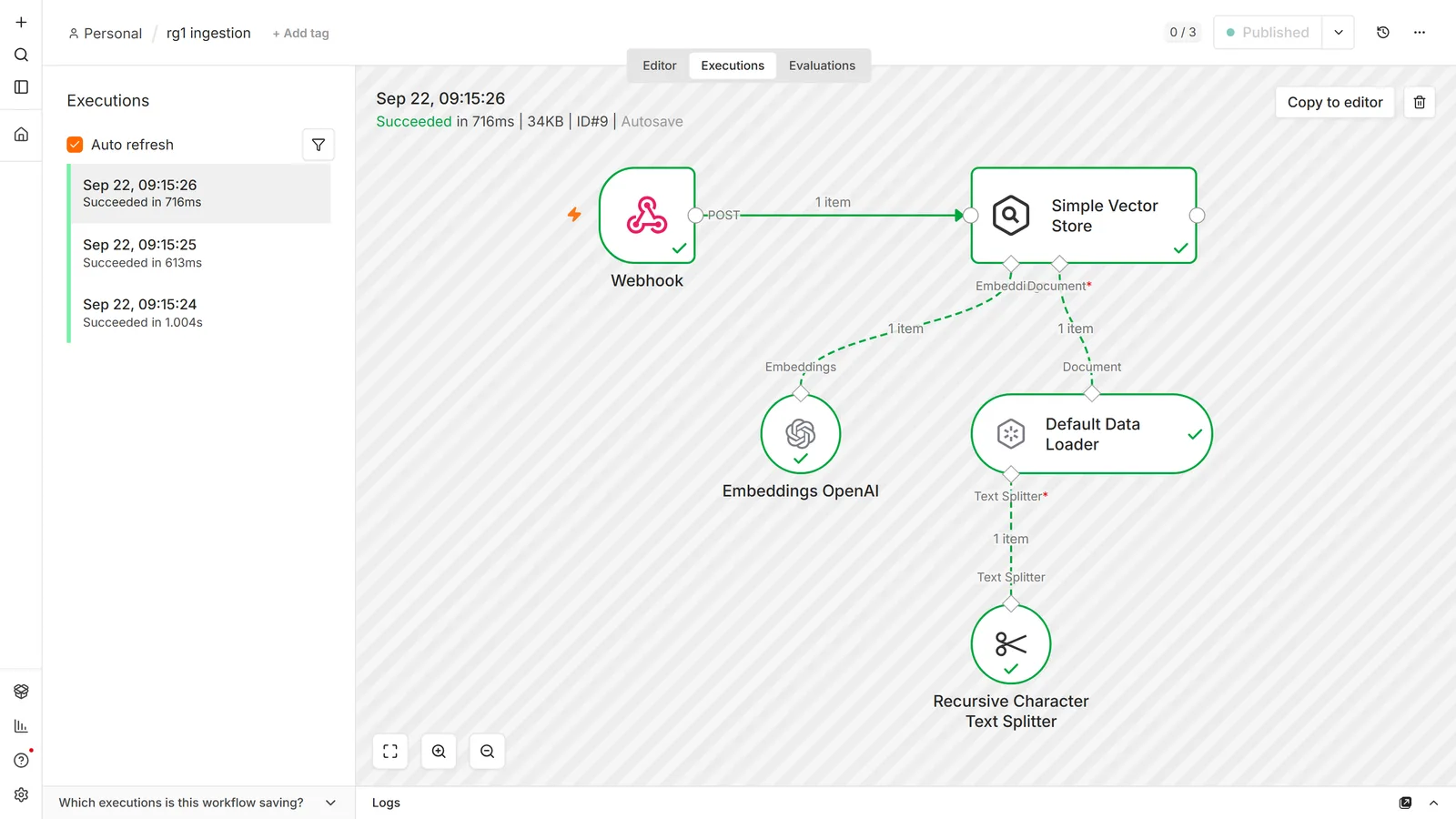
Task: Open the Published dropdown arrow
Action: 1339,33
